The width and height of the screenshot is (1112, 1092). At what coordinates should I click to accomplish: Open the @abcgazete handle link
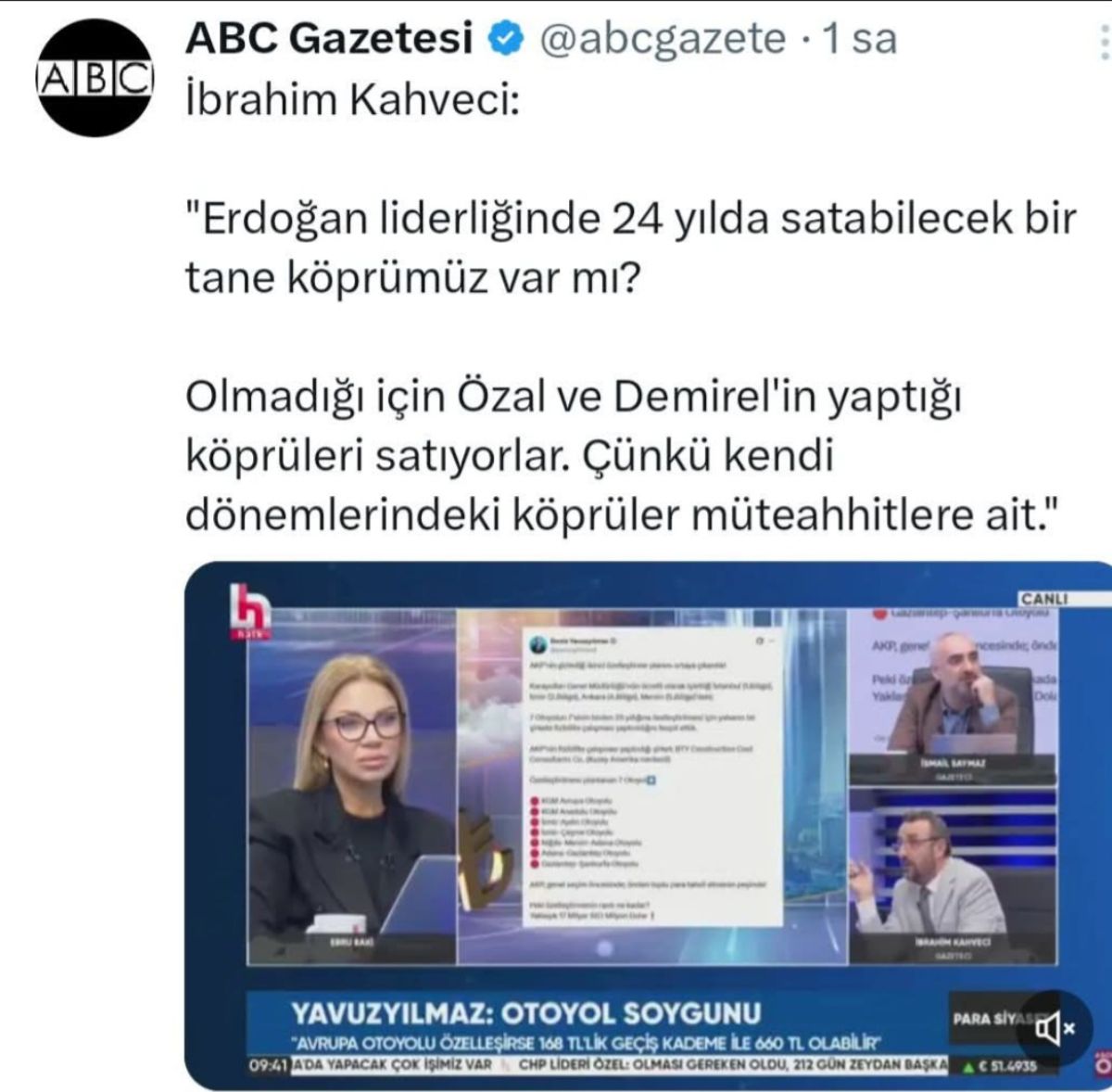pos(662,41)
